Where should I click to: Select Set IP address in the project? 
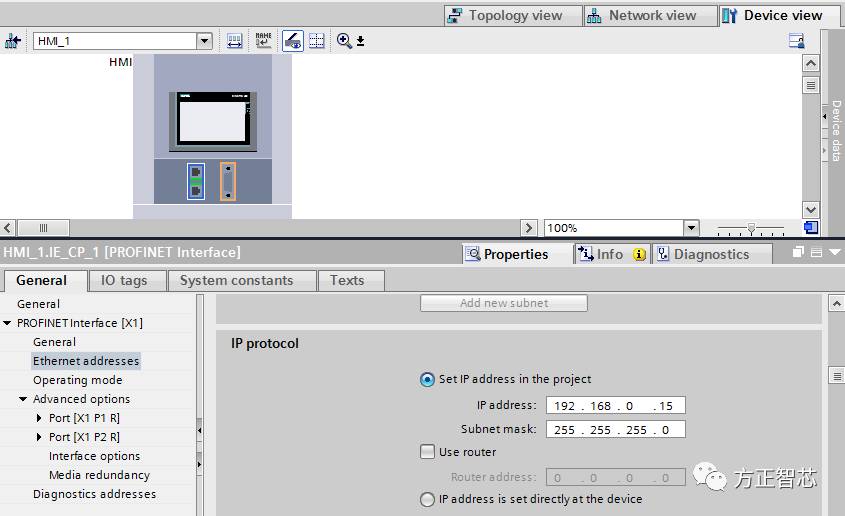(428, 380)
